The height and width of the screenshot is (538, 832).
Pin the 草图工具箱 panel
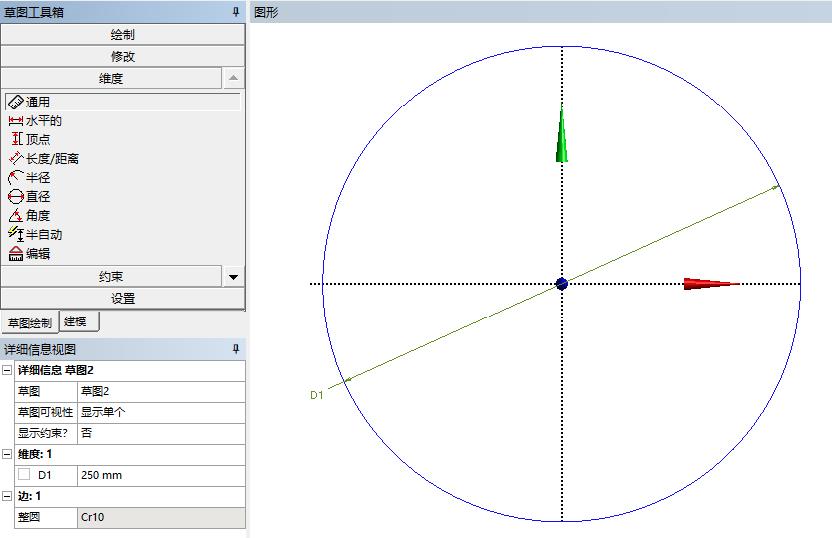coord(236,12)
